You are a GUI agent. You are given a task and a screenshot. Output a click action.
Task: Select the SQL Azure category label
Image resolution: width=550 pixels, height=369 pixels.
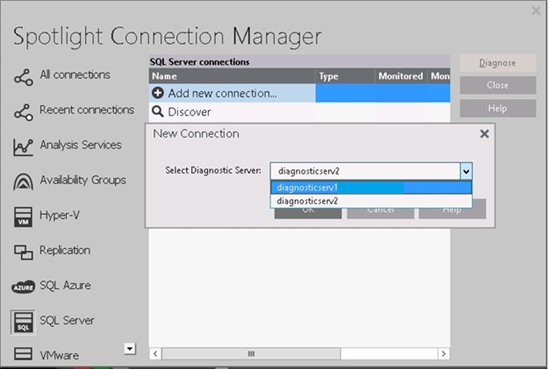[x=65, y=285]
